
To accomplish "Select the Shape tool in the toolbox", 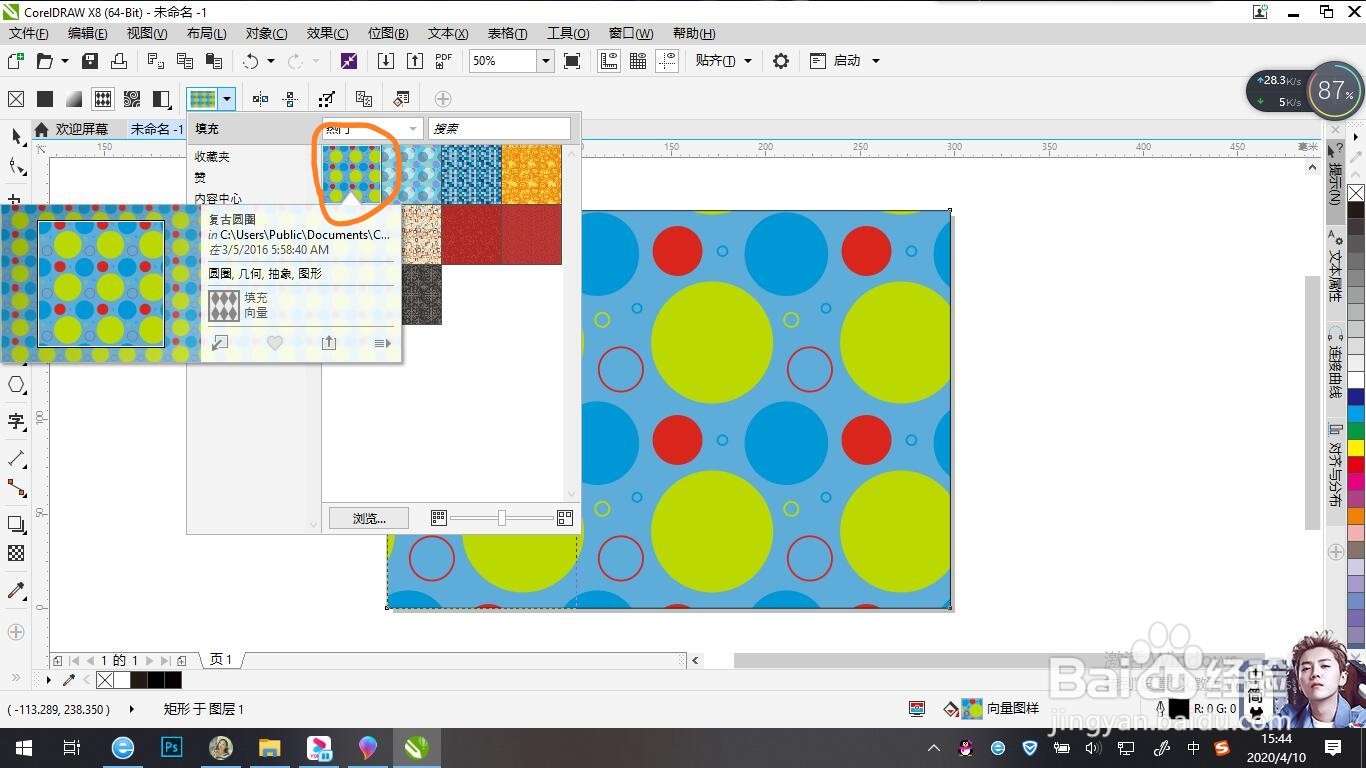I will [16, 166].
